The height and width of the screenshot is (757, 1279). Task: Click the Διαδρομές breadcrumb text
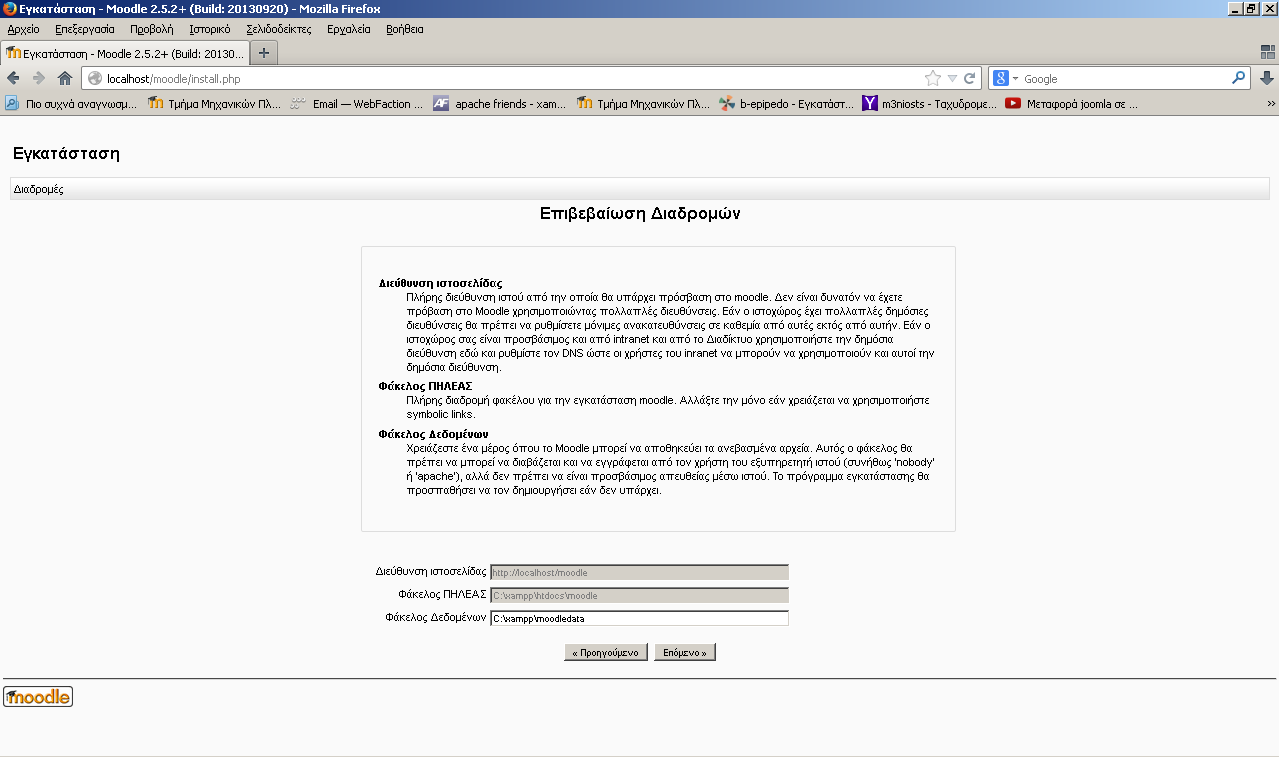[x=39, y=189]
